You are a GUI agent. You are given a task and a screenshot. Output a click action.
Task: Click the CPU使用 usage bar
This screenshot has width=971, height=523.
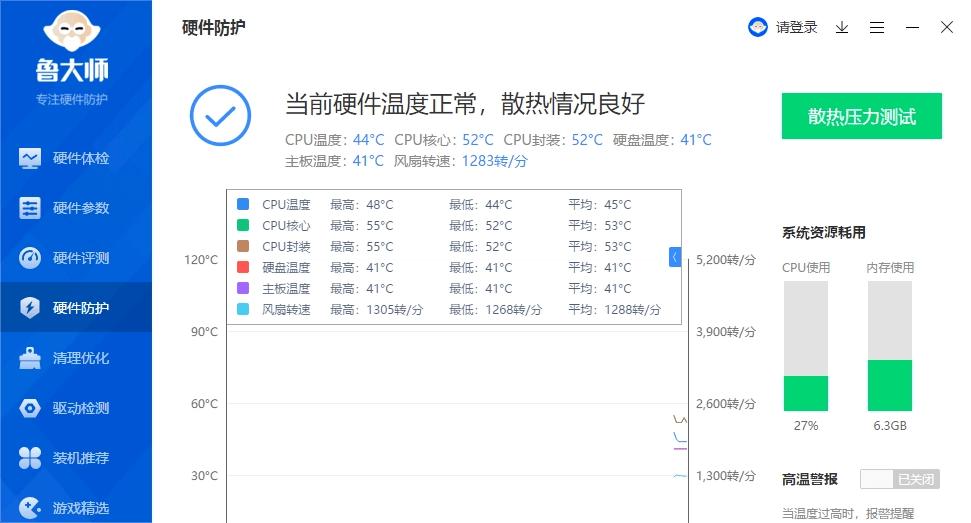(x=806, y=346)
